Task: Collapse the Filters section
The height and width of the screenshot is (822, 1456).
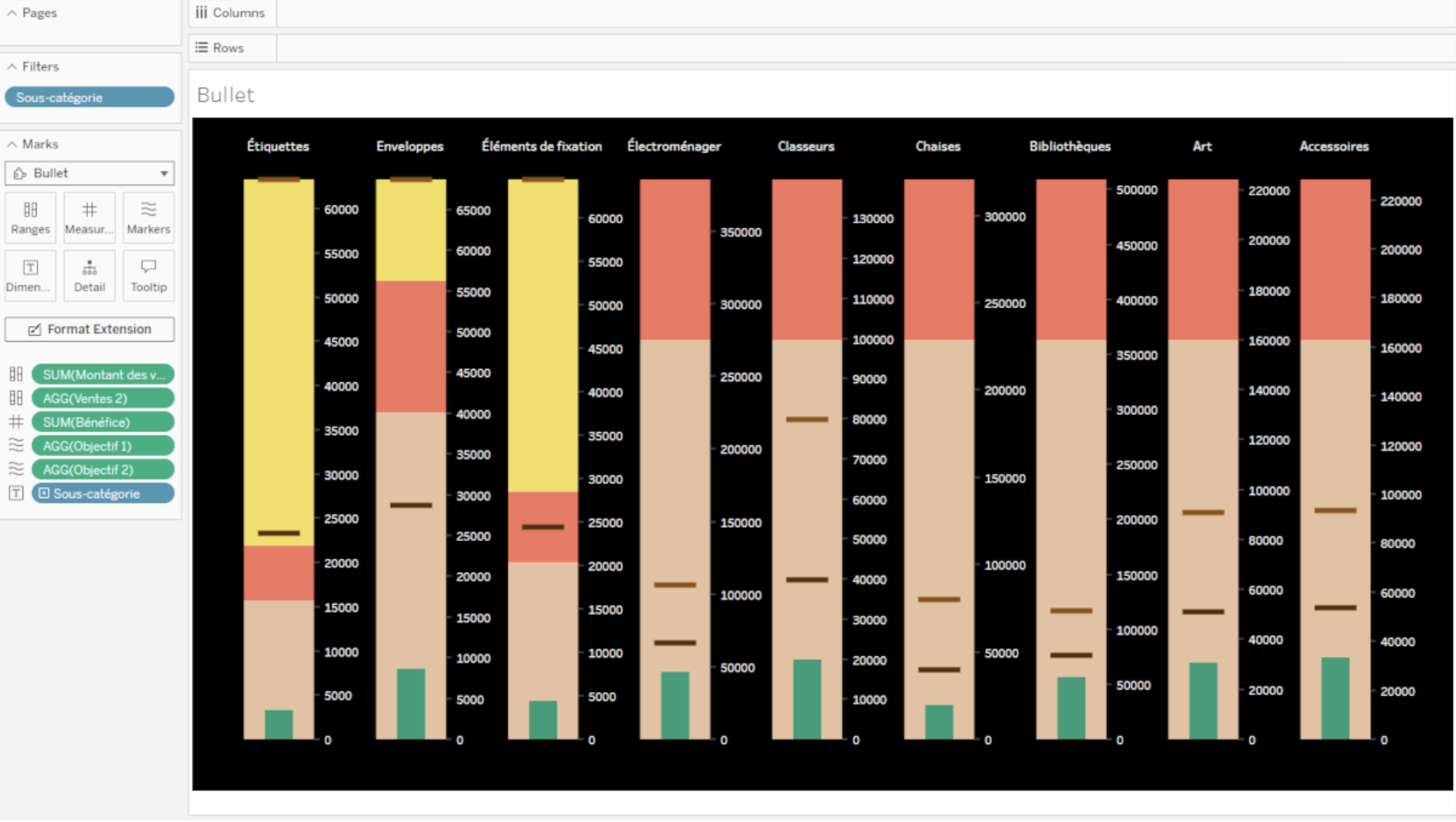Action: pyautogui.click(x=12, y=67)
